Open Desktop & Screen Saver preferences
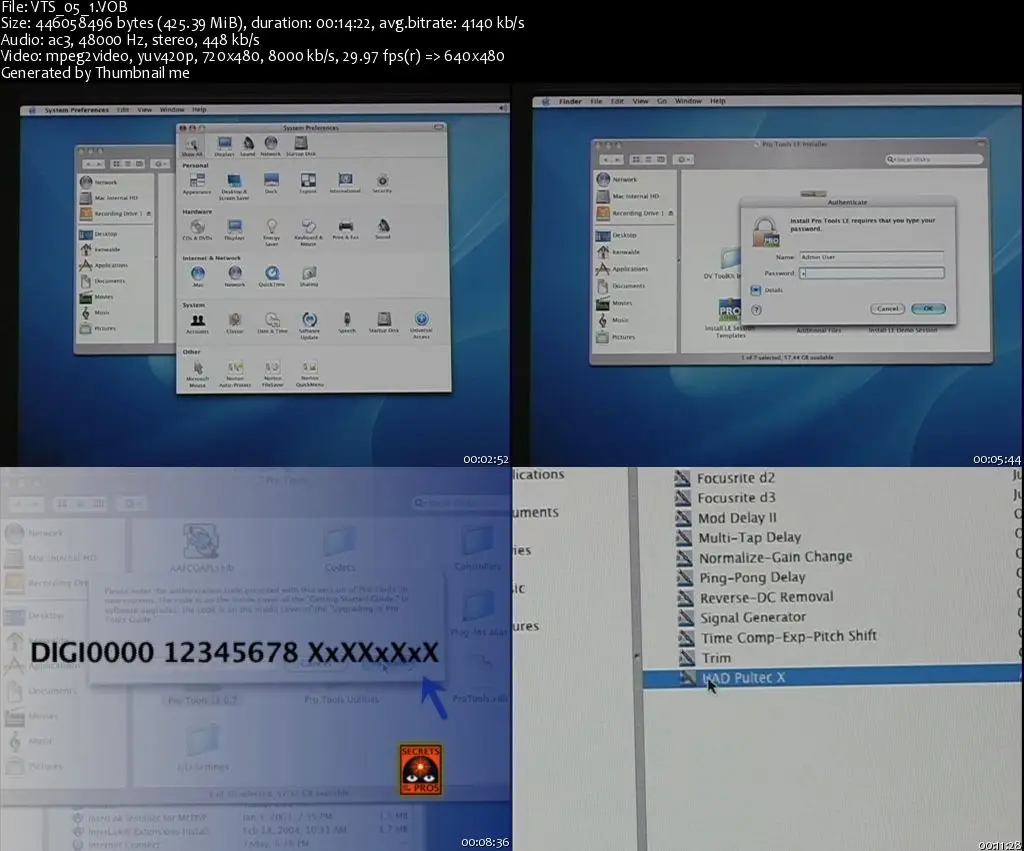 234,186
